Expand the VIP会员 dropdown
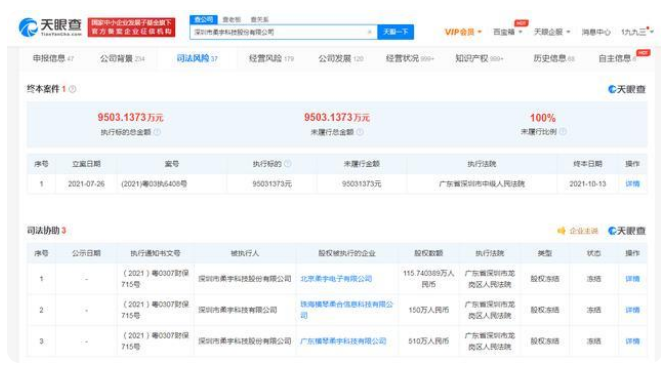661x375 pixels. pos(463,32)
